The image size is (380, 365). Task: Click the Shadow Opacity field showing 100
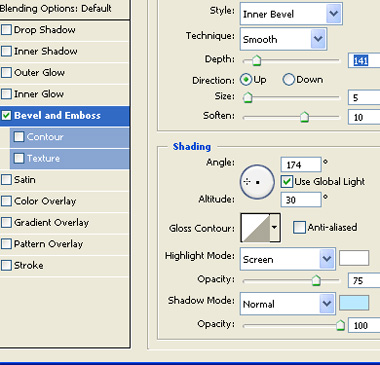coord(364,325)
